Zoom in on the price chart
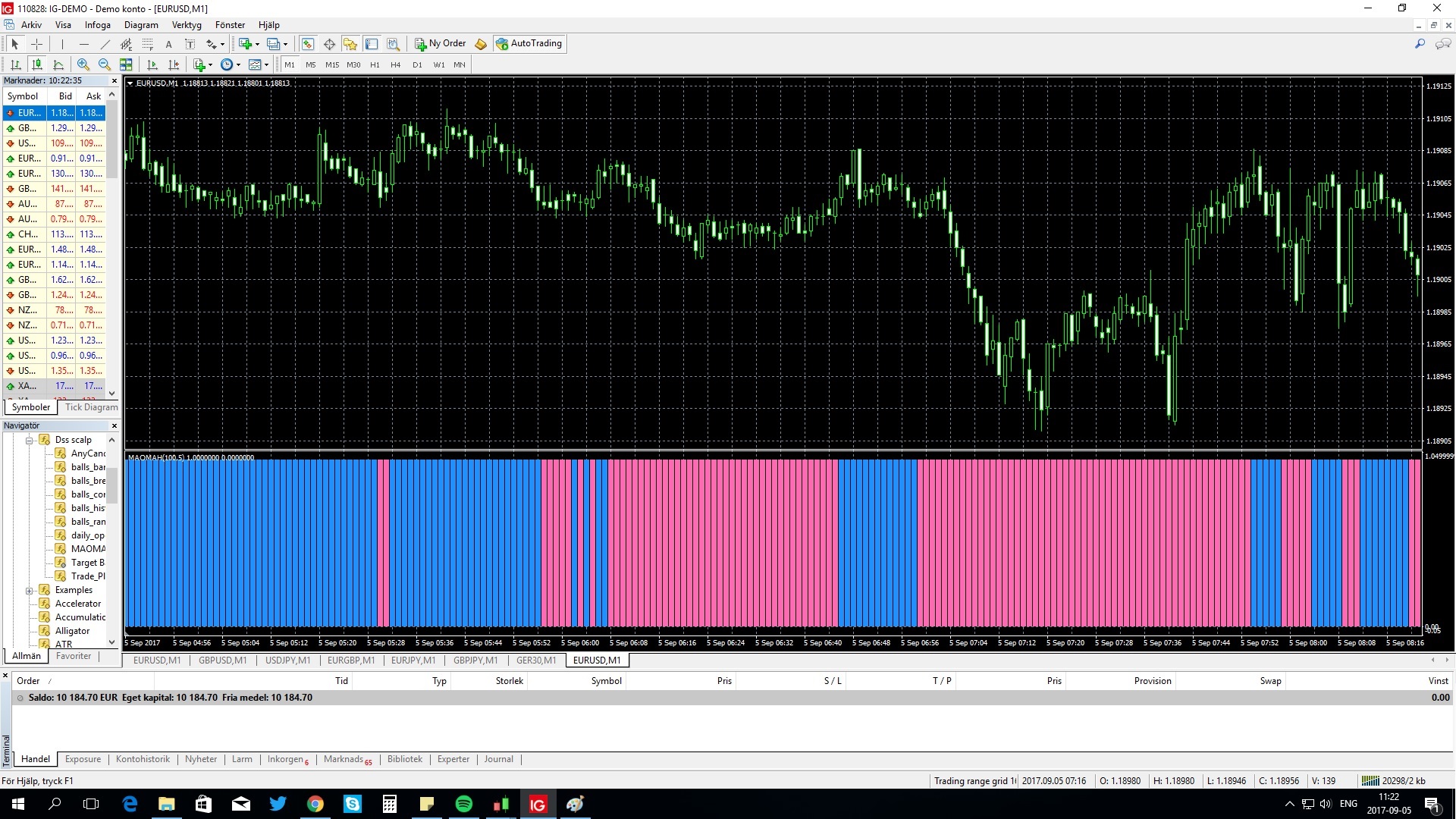 point(82,64)
